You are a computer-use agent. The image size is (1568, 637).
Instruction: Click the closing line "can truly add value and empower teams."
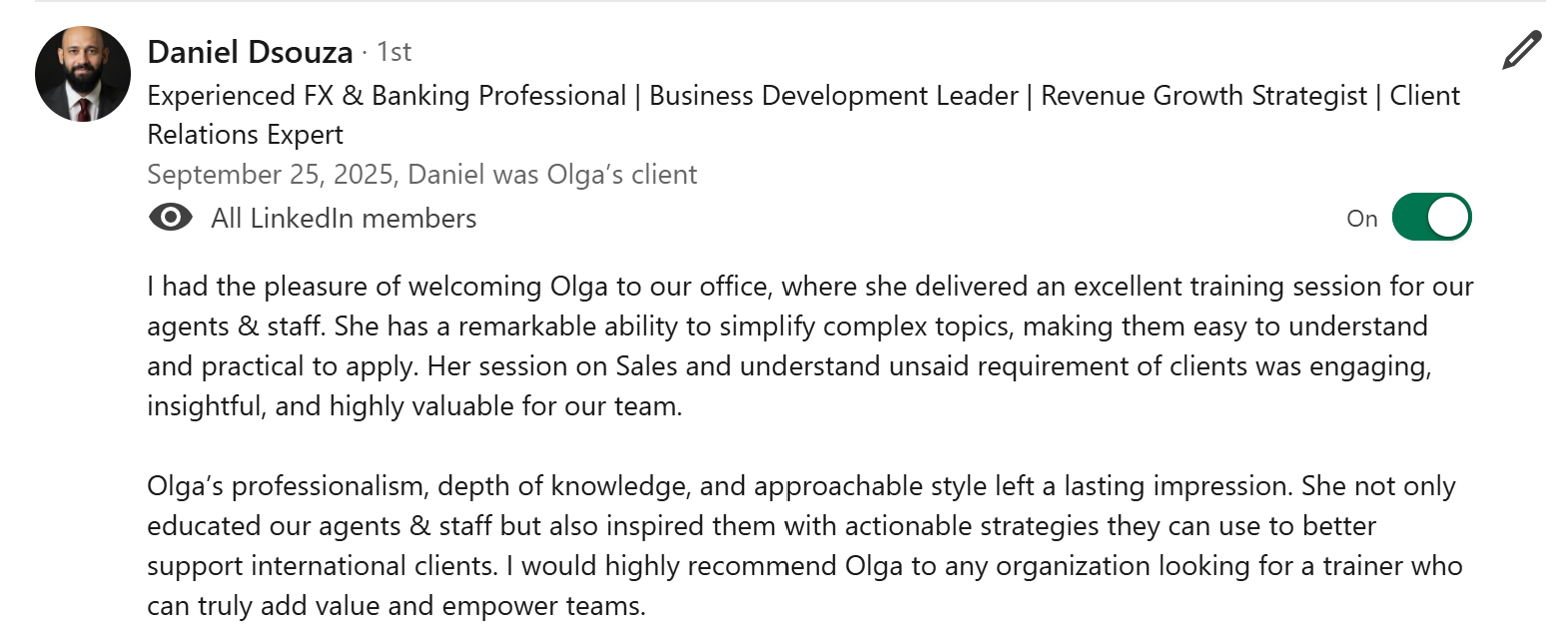coord(396,606)
